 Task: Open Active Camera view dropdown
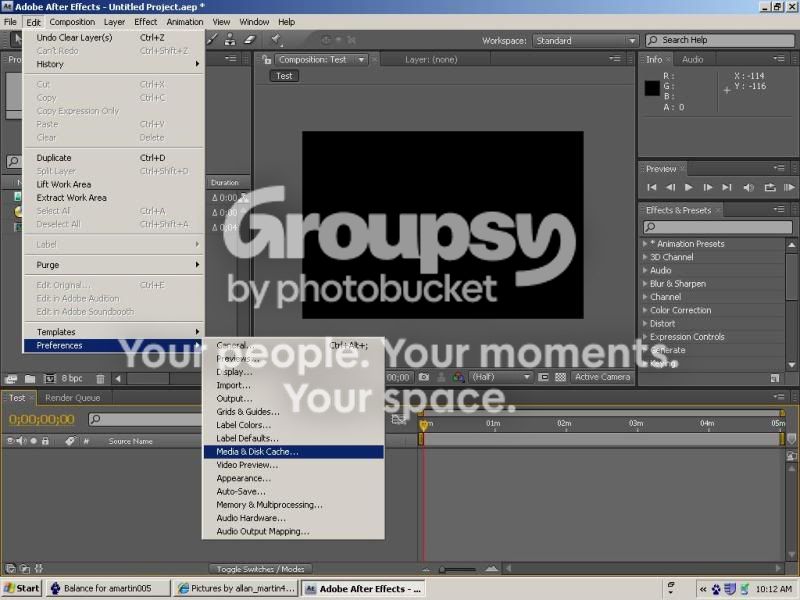(x=602, y=377)
